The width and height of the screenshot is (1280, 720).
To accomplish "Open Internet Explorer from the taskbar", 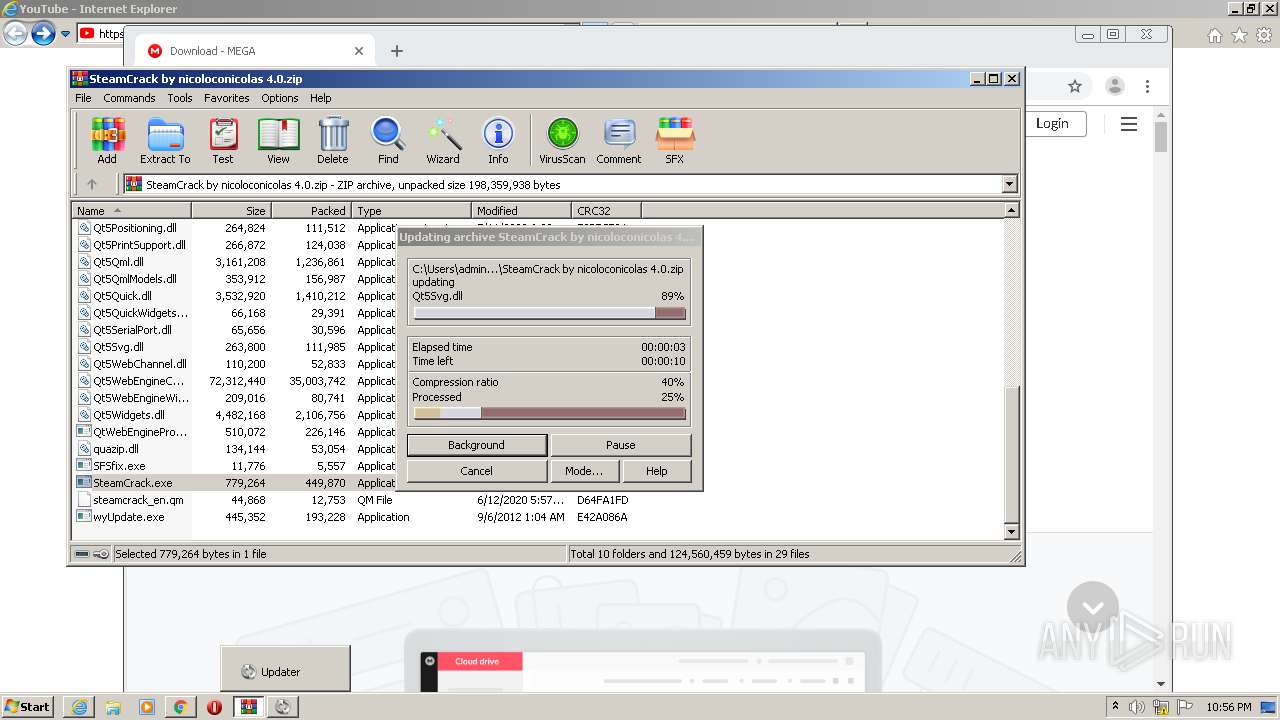I will (x=79, y=707).
